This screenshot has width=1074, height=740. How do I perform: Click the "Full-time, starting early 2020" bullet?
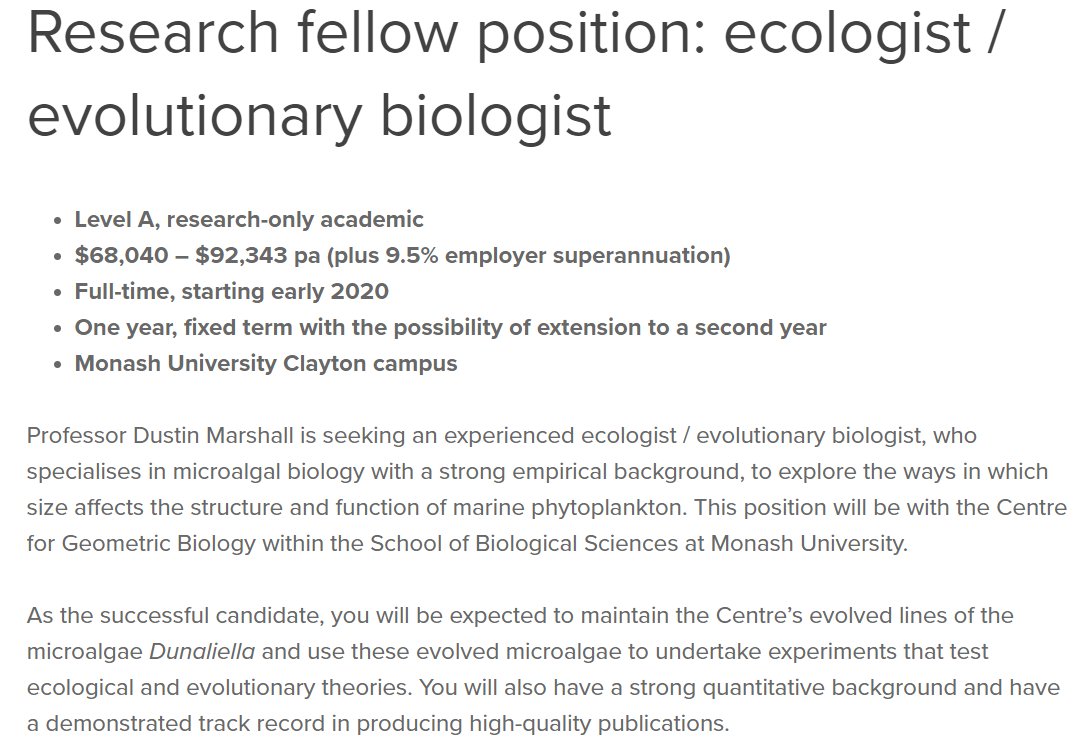click(x=232, y=292)
